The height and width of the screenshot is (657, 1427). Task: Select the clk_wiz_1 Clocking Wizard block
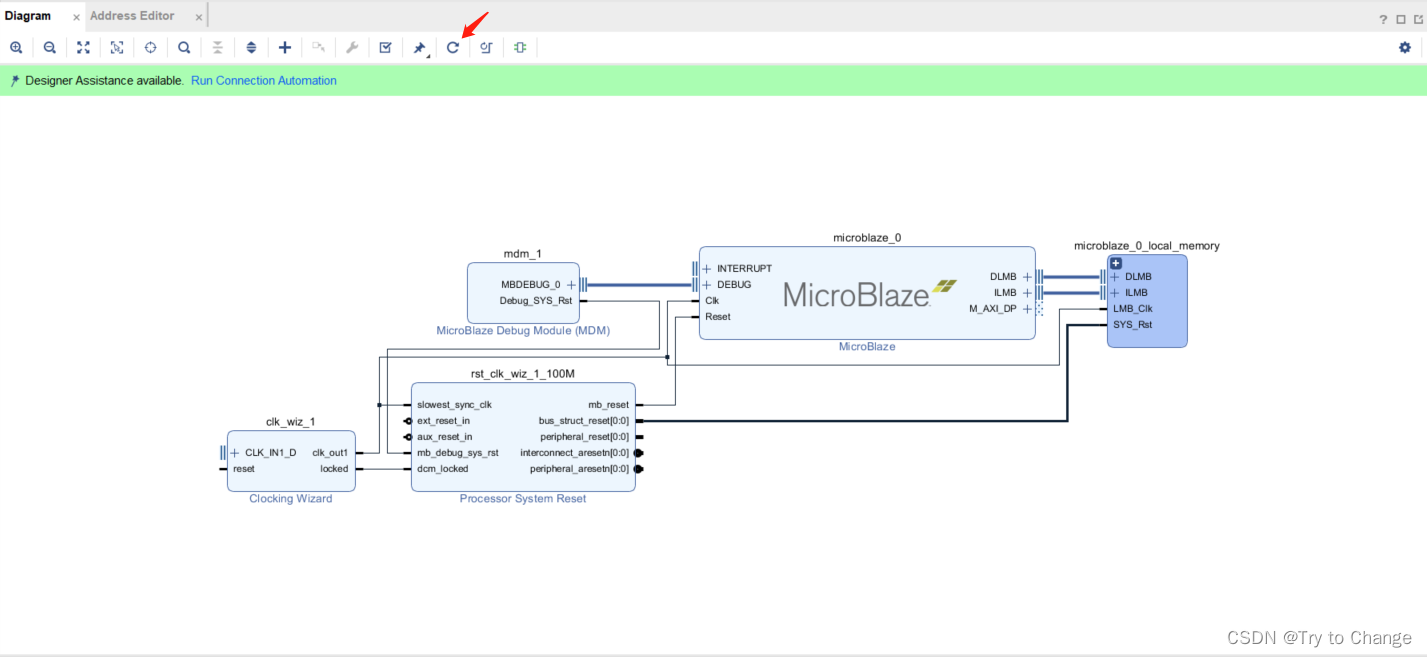point(290,460)
